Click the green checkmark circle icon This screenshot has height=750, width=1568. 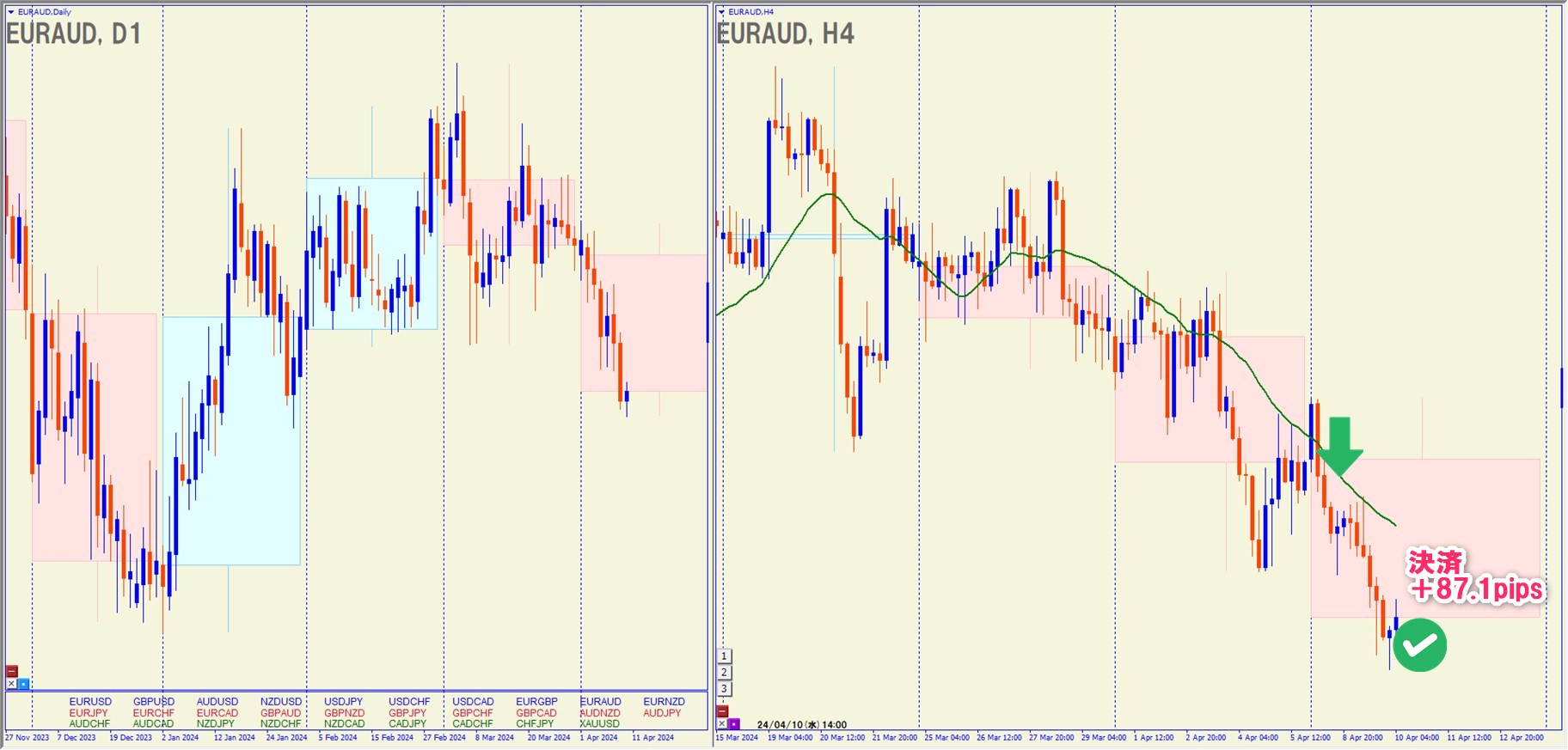point(1419,645)
